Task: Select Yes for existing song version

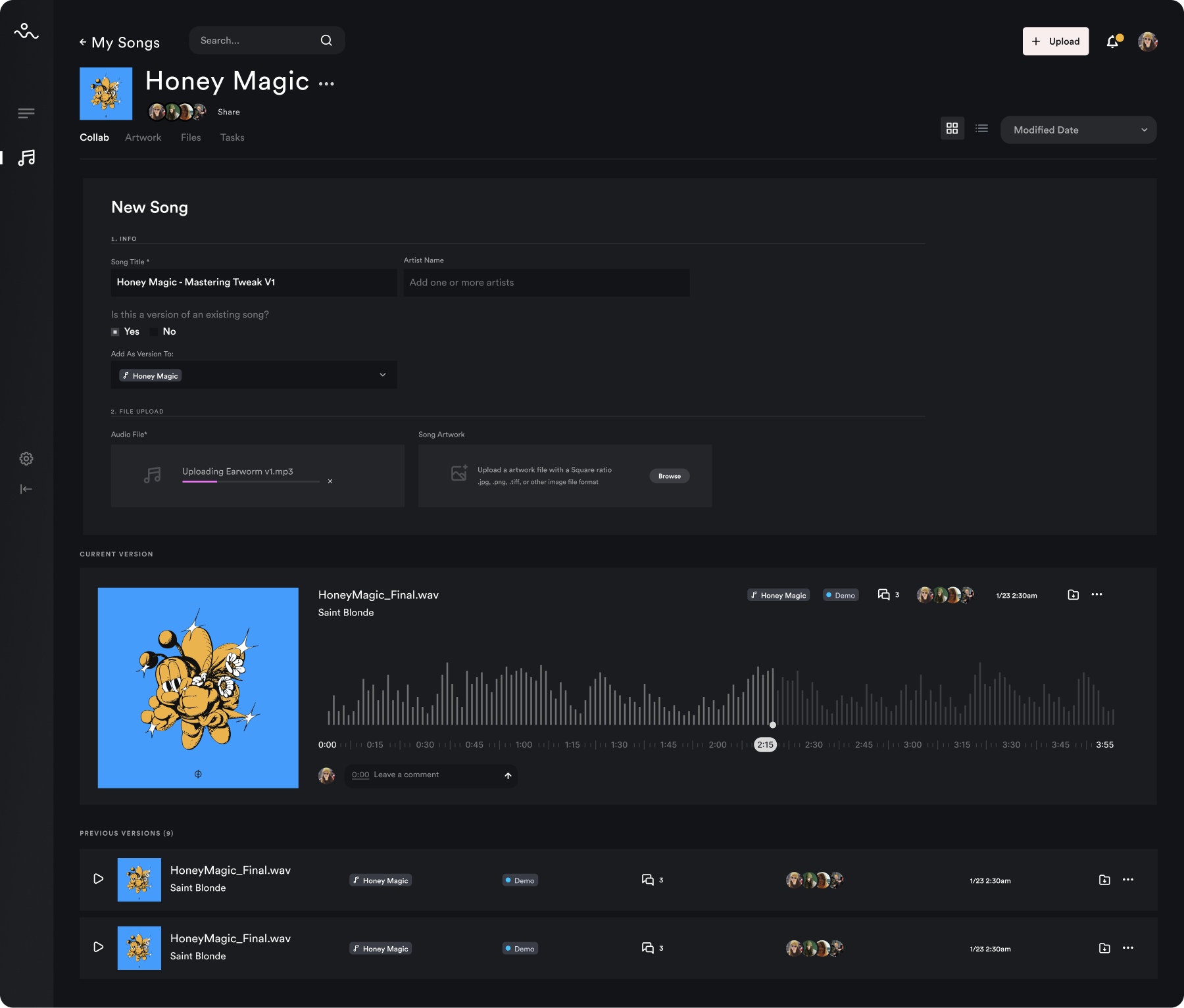Action: 116,332
